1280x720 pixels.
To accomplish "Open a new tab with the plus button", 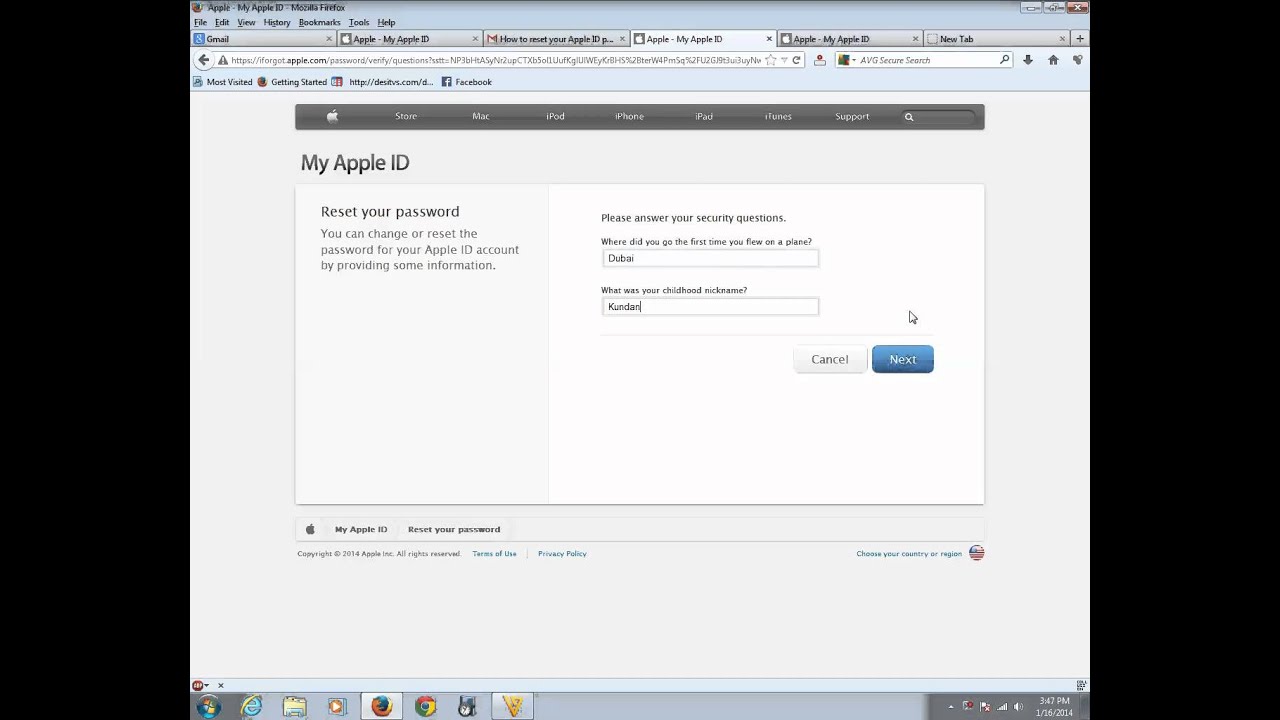I will (1079, 39).
